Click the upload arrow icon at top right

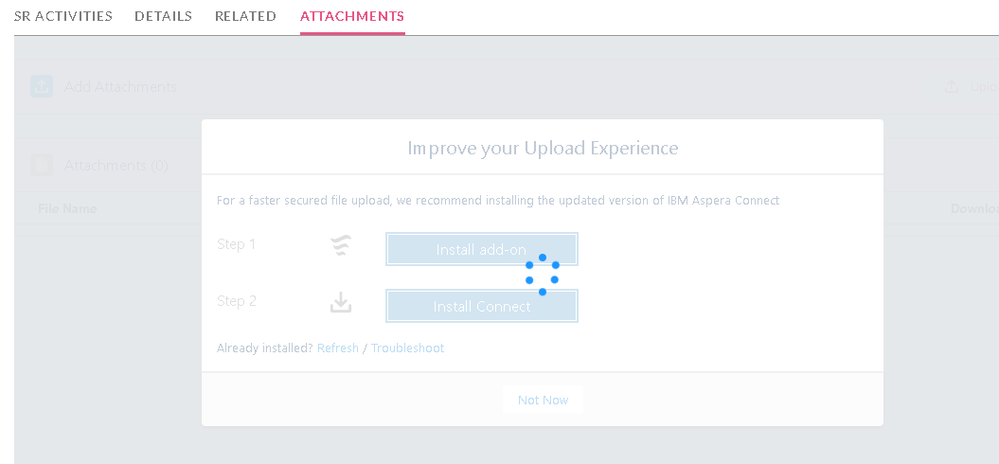(951, 86)
